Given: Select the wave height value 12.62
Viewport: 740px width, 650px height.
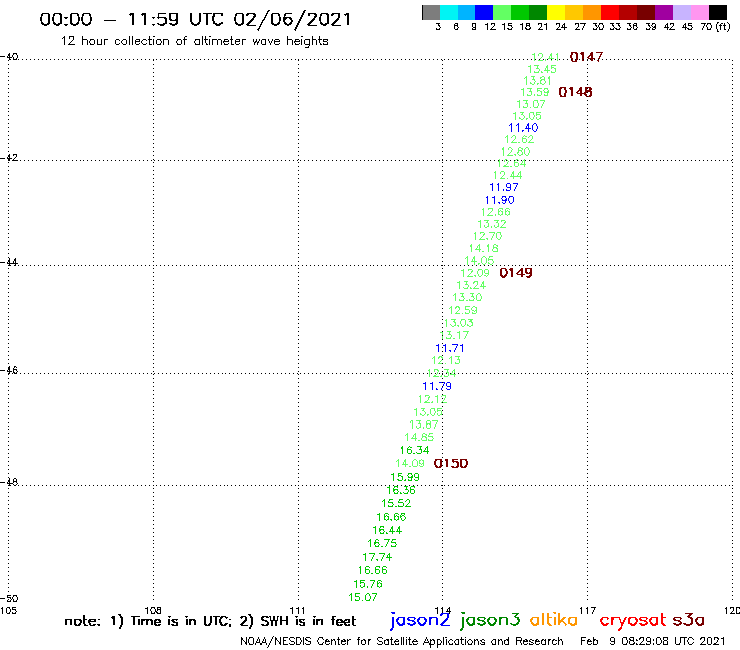Looking at the screenshot, I should tap(519, 139).
